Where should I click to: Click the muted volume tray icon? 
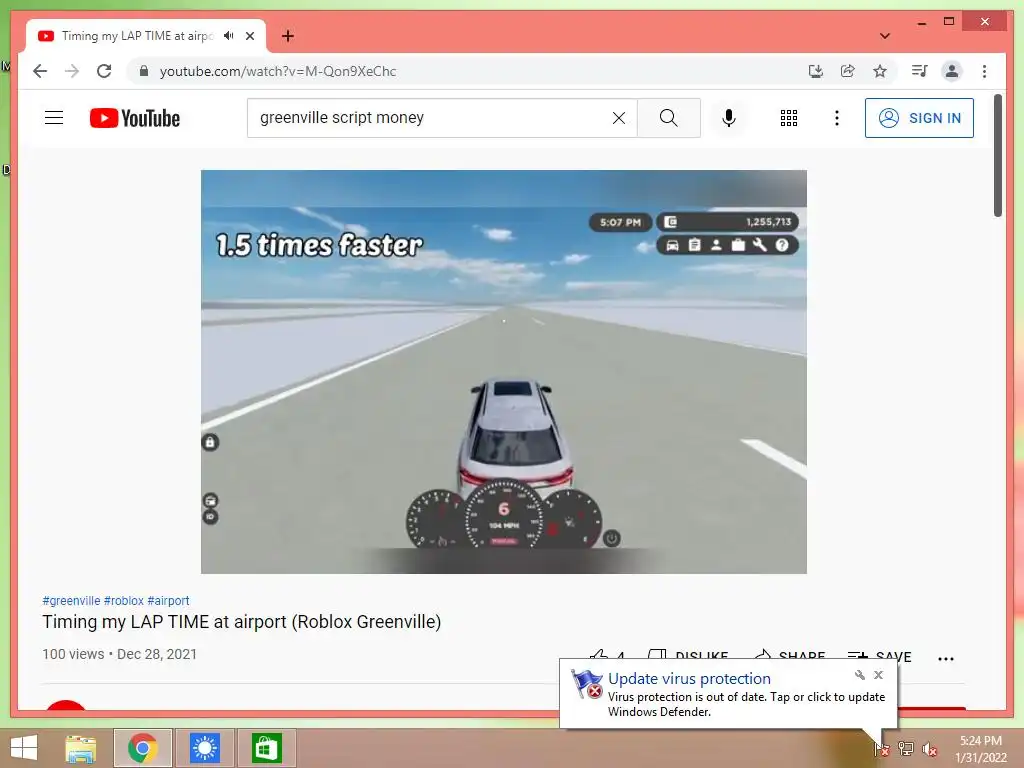[929, 749]
